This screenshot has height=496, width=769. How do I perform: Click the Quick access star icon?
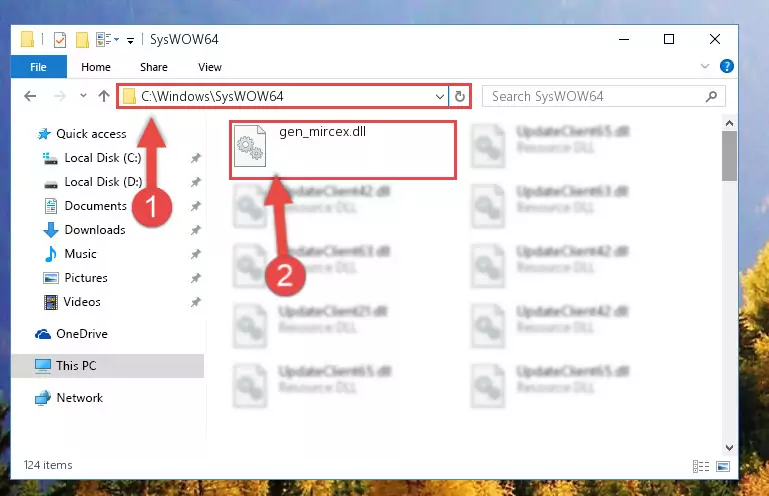coord(44,134)
